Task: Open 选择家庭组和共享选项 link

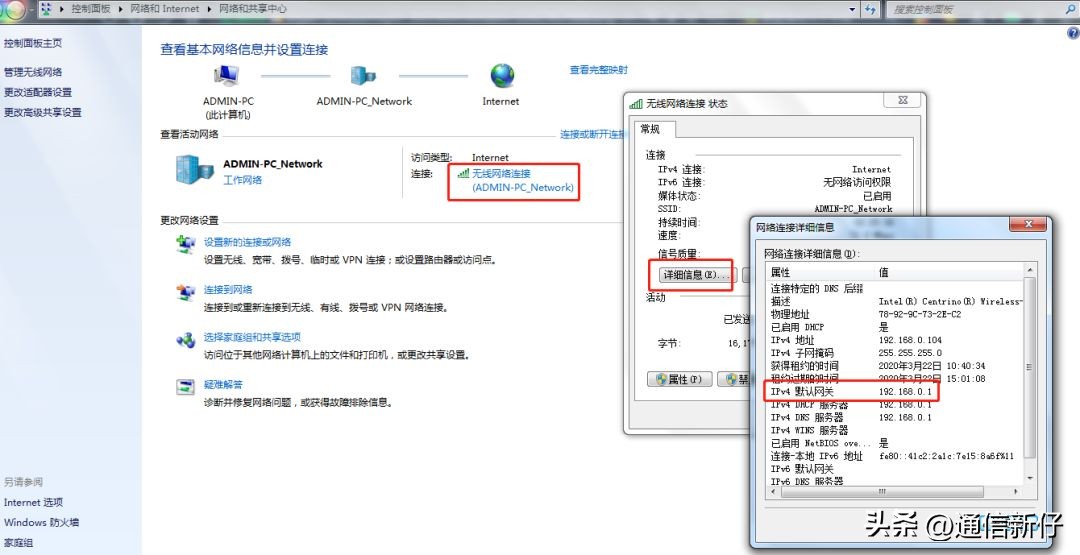Action: tap(252, 337)
